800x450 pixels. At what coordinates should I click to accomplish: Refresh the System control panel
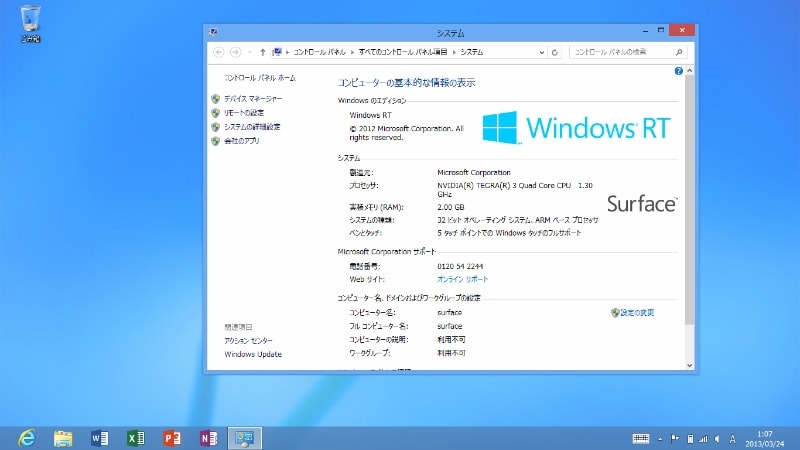point(555,52)
